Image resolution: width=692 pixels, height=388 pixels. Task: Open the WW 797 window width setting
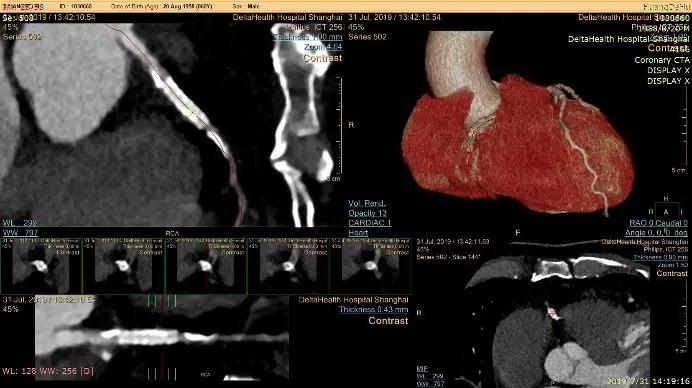(x=20, y=233)
